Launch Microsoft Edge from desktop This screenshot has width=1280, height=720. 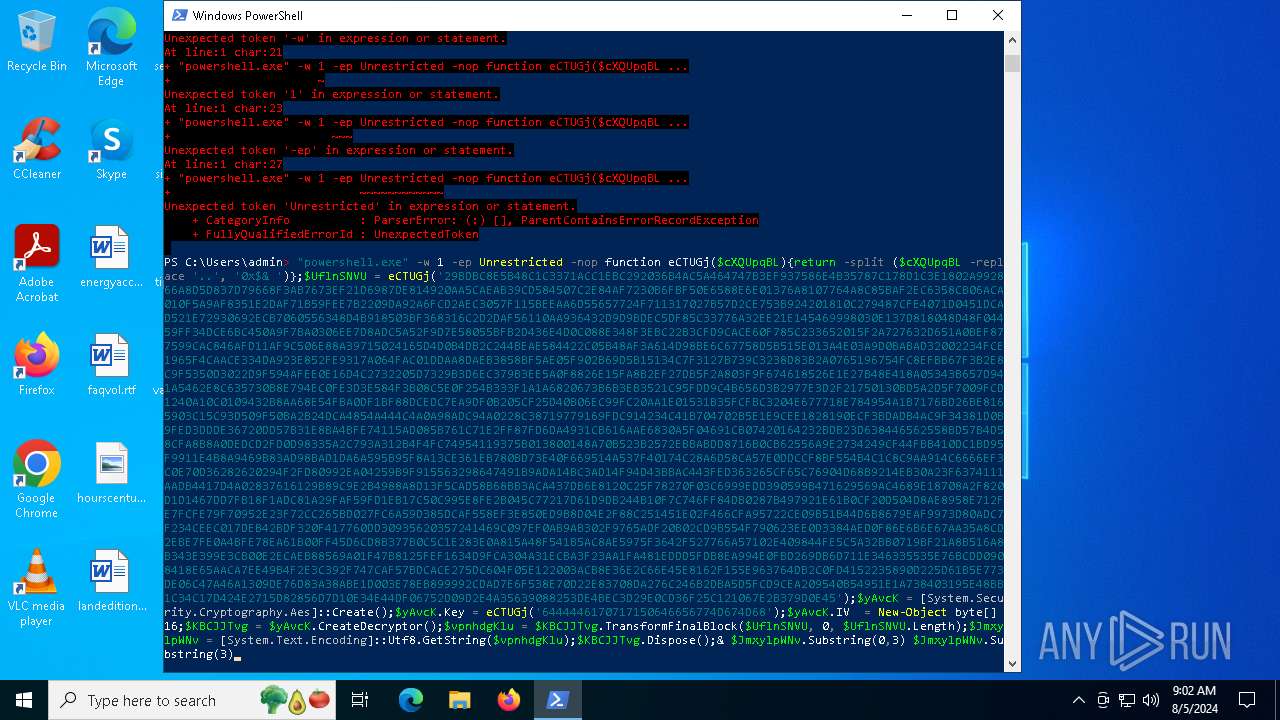111,47
